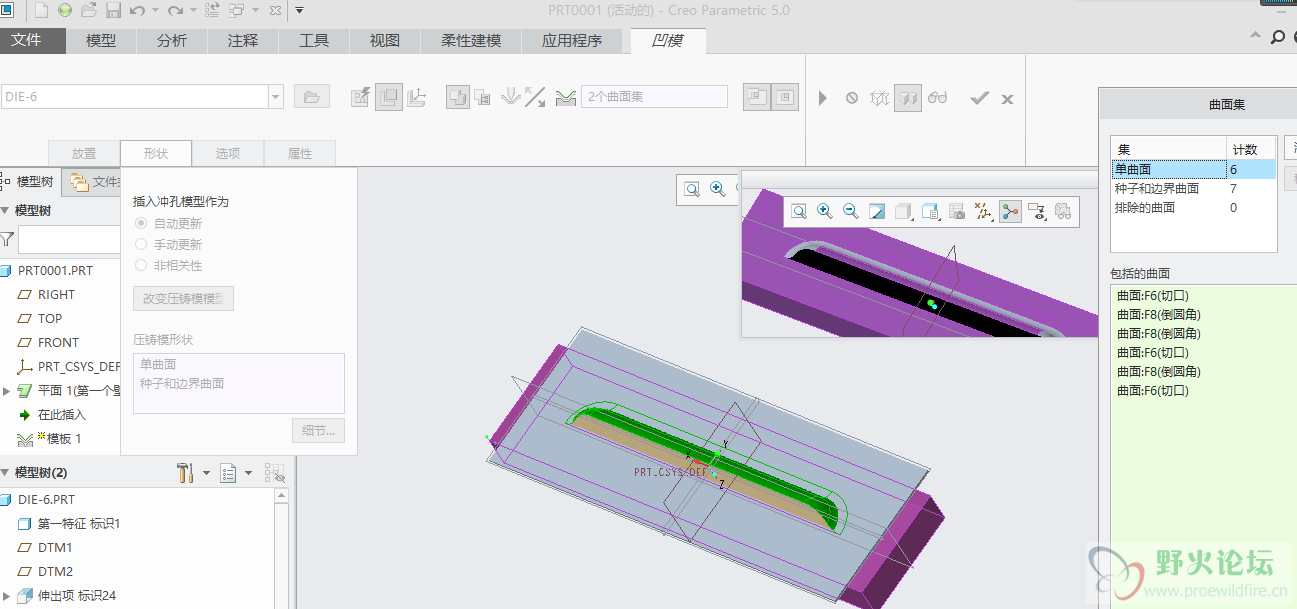Toggle the interface placement icon
The height and width of the screenshot is (609, 1297).
point(389,97)
